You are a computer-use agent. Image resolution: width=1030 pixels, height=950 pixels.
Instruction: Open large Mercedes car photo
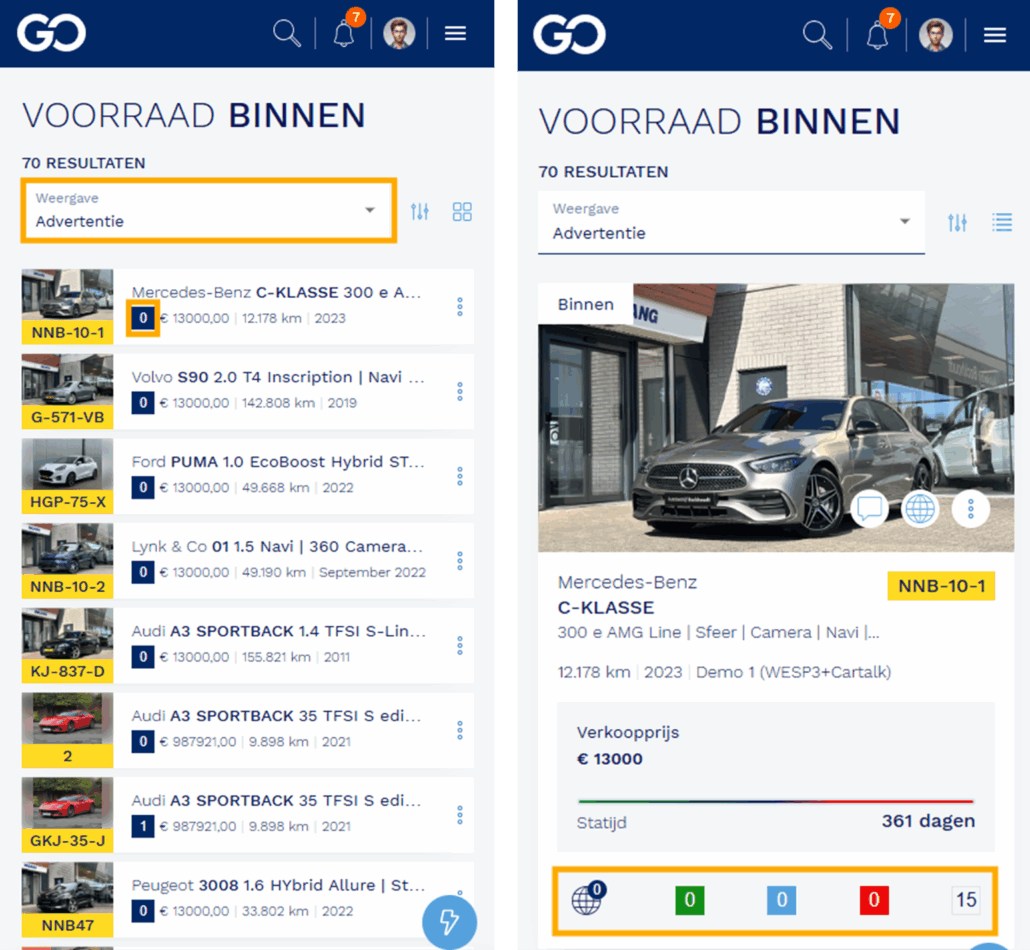click(x=776, y=418)
